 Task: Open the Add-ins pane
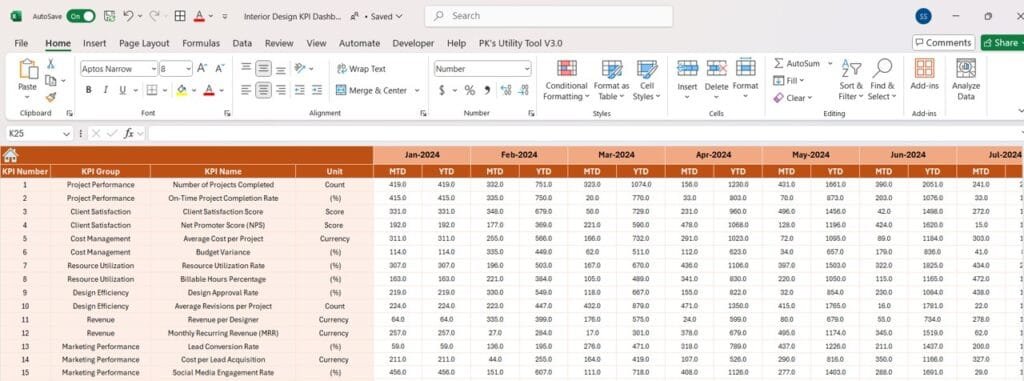tap(924, 74)
